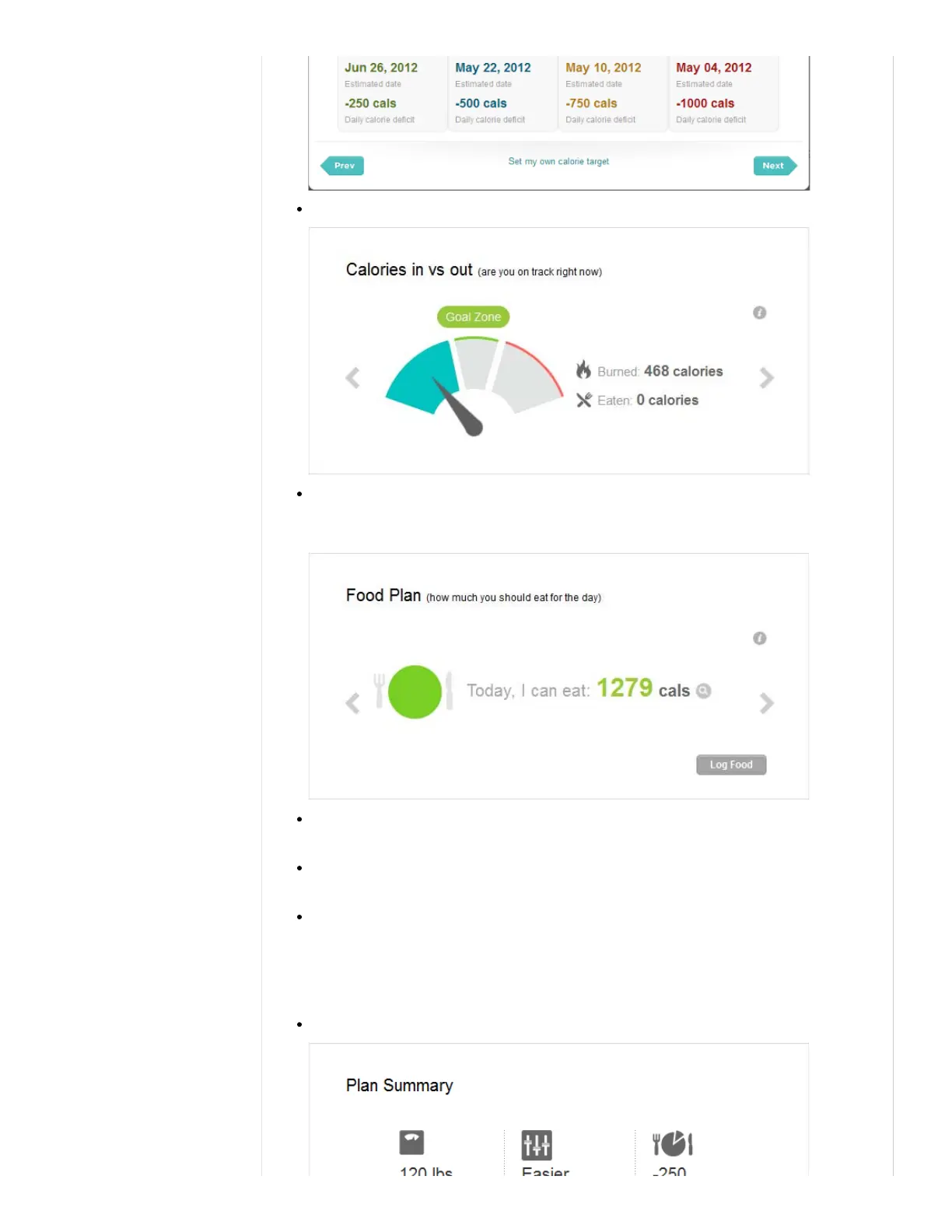
Task: Click the Next button
Action: pyautogui.click(x=775, y=166)
